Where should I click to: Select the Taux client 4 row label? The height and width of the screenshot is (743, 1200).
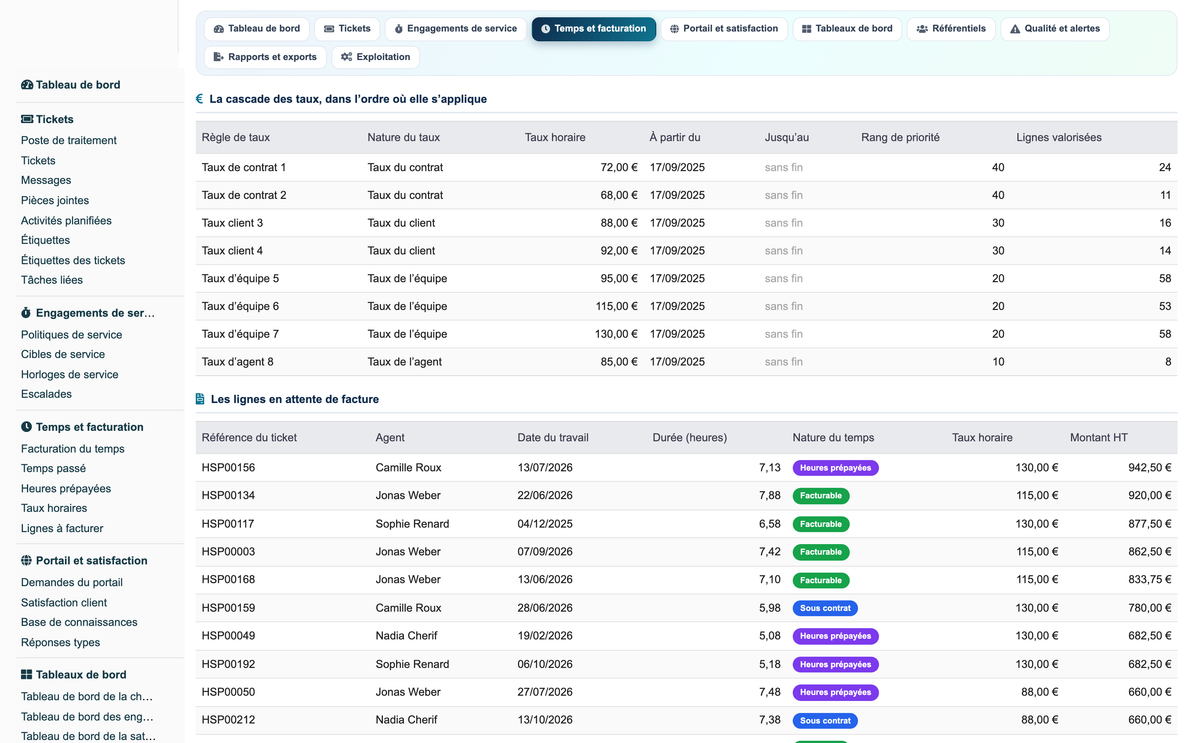click(x=232, y=251)
